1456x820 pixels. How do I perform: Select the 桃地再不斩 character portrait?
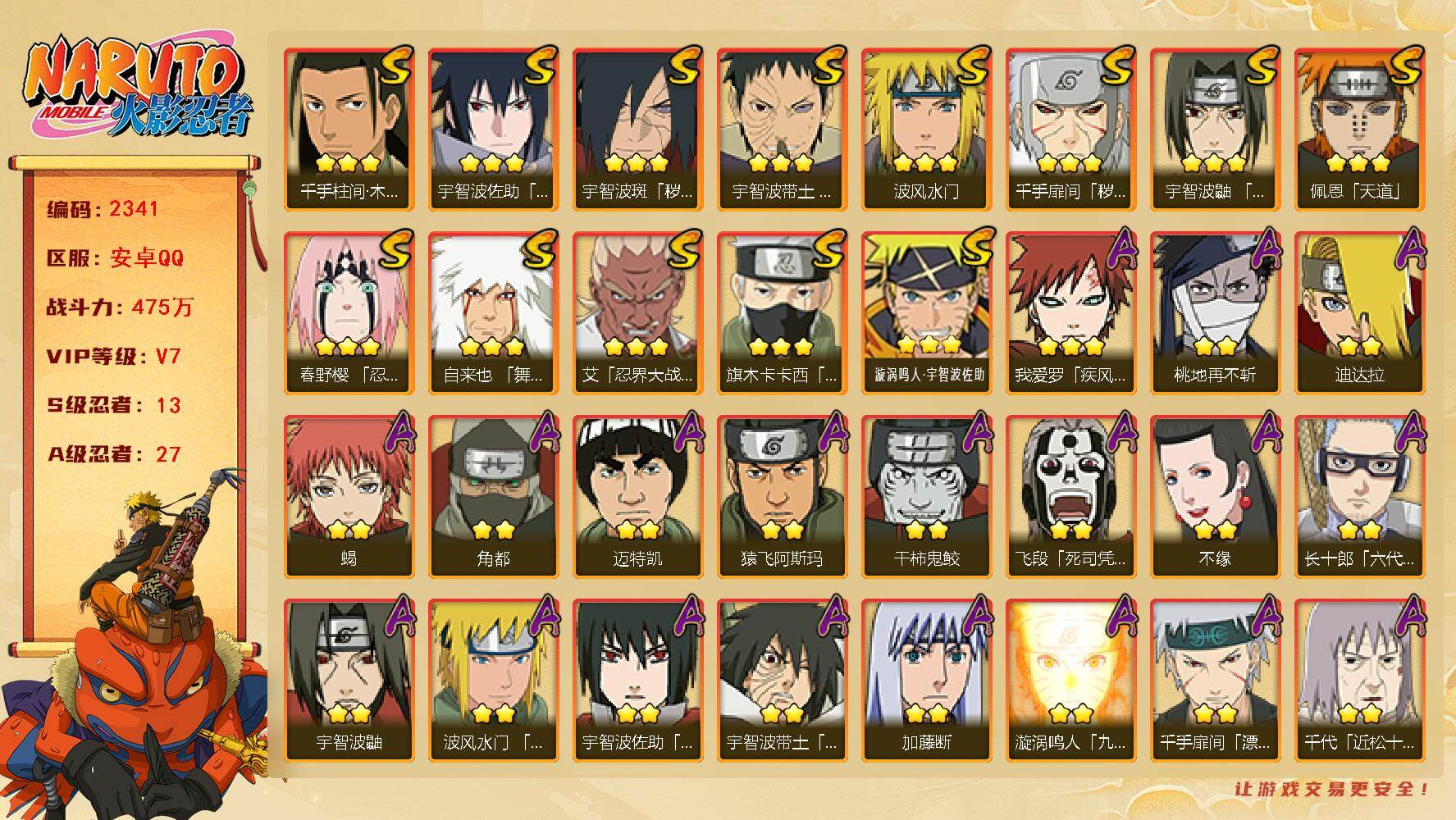[1215, 312]
